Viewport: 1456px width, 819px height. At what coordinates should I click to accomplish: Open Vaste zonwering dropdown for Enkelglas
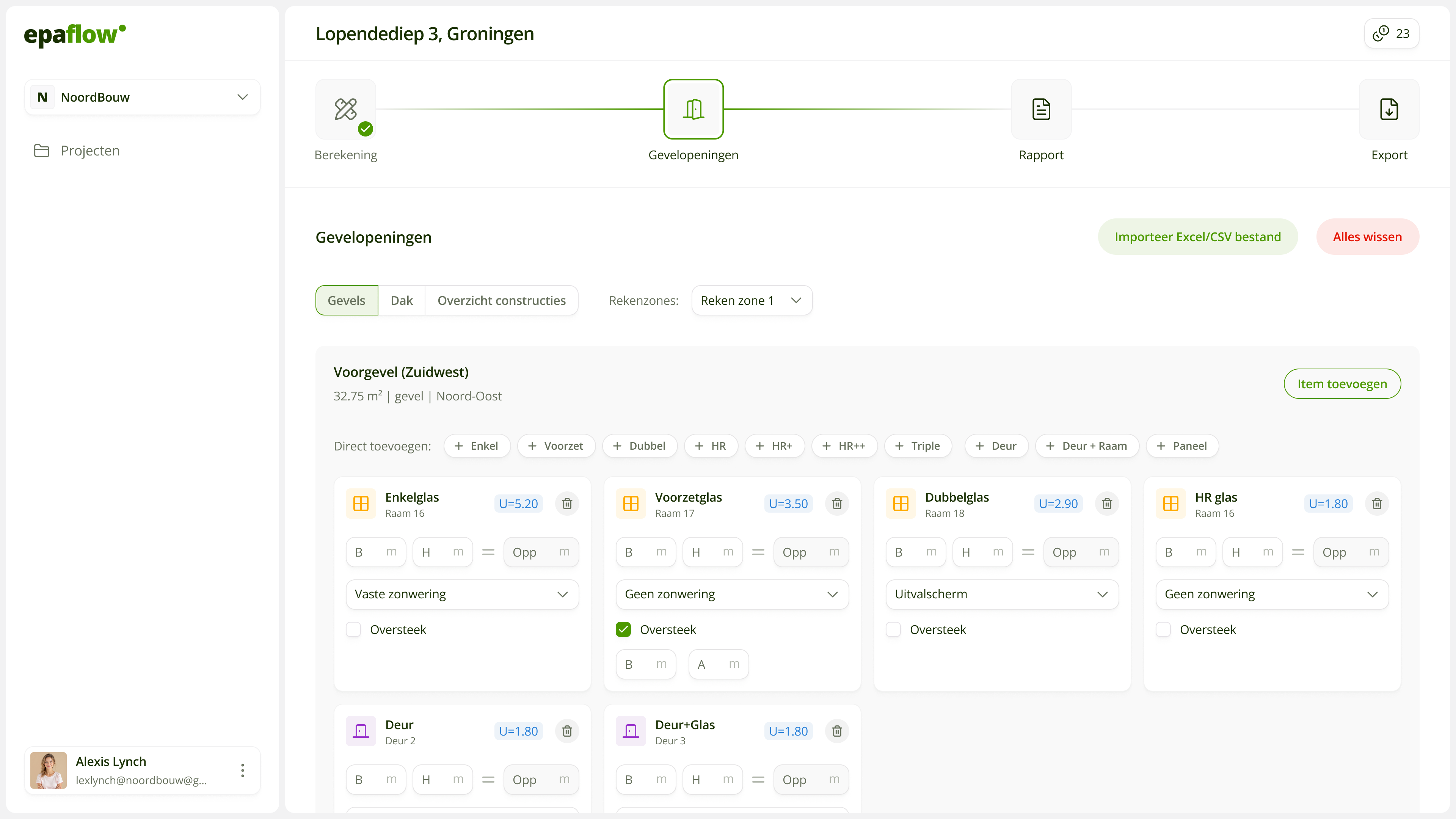point(462,594)
